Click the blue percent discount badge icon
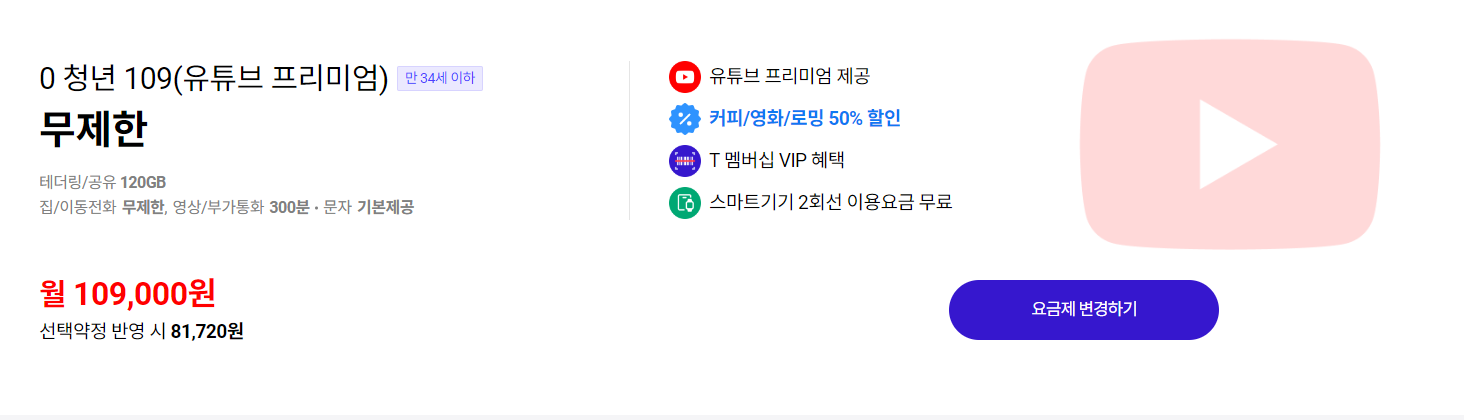The height and width of the screenshot is (420, 1464). coord(684,118)
